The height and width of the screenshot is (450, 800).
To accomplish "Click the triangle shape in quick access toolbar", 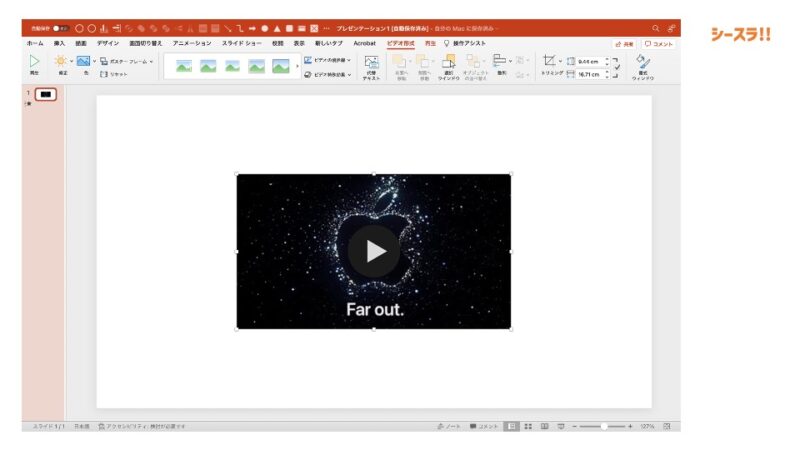I will pos(277,29).
